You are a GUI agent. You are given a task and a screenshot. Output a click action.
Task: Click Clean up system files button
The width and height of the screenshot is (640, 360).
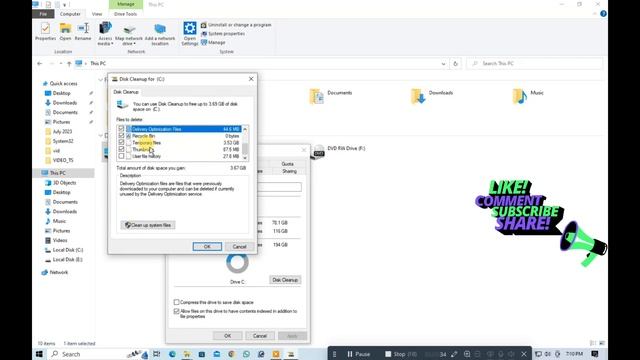pyautogui.click(x=148, y=225)
